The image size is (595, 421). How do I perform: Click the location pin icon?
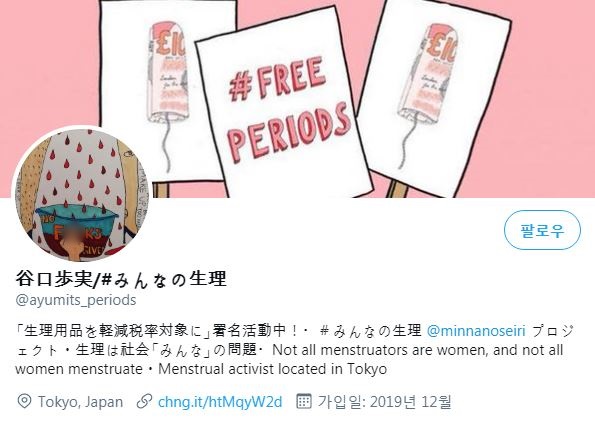[x=25, y=401]
